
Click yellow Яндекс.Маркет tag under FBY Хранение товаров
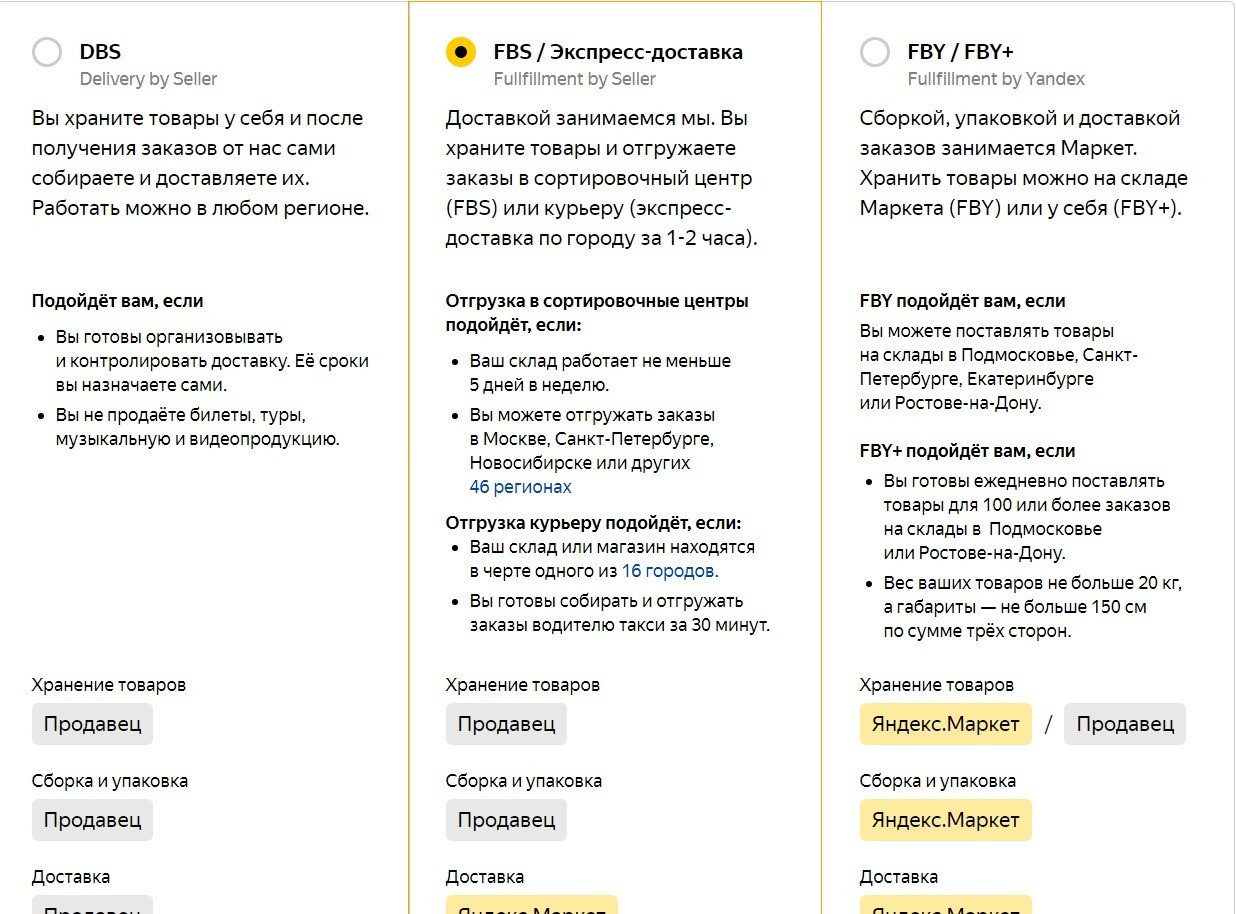[x=945, y=724]
